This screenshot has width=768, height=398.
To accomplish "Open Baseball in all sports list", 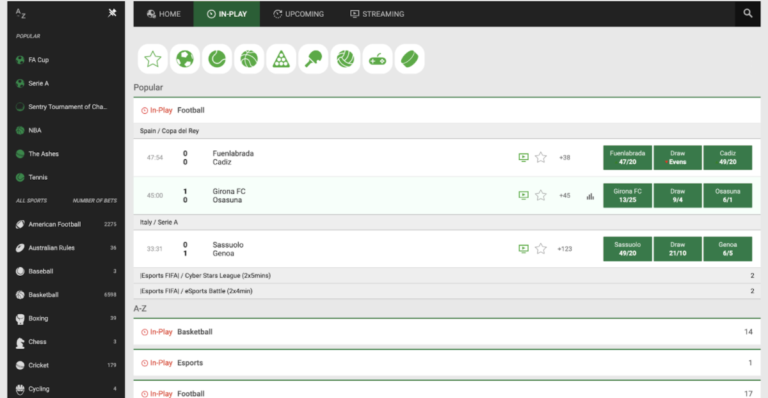I will pyautogui.click(x=66, y=271).
